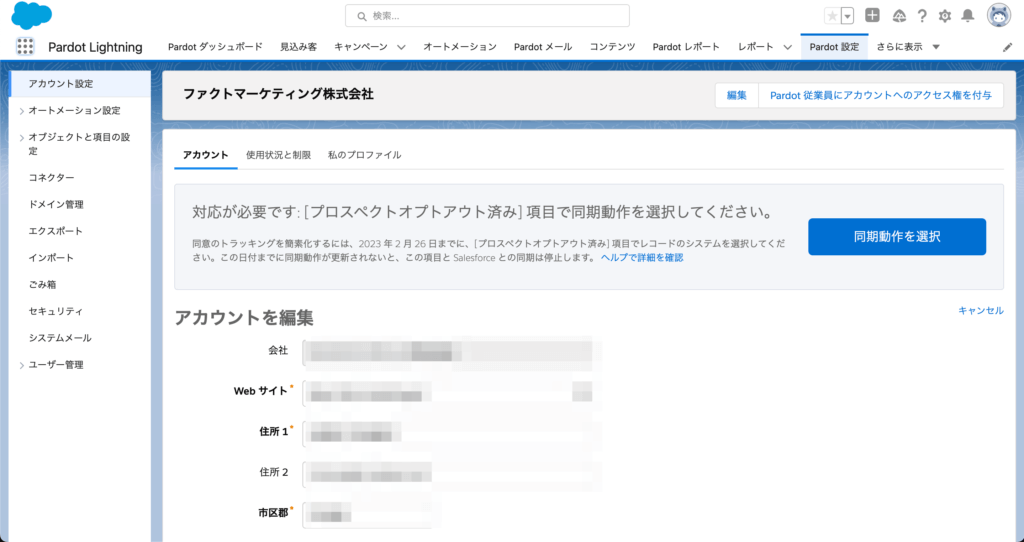The width and height of the screenshot is (1024, 542).
Task: Click the アカウントを編集 heading text
Action: click(244, 318)
